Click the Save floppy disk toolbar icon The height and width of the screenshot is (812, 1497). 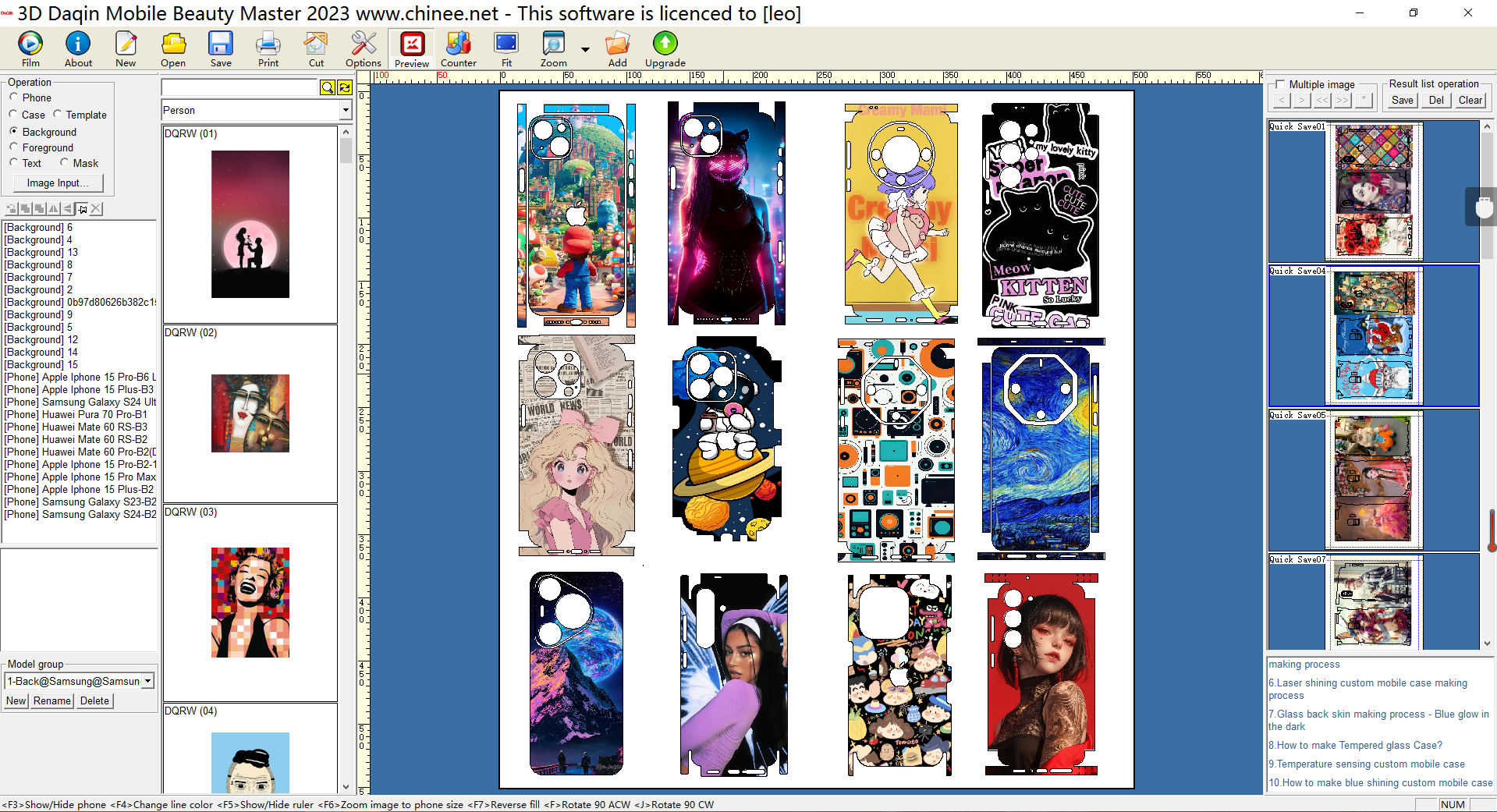pyautogui.click(x=221, y=49)
